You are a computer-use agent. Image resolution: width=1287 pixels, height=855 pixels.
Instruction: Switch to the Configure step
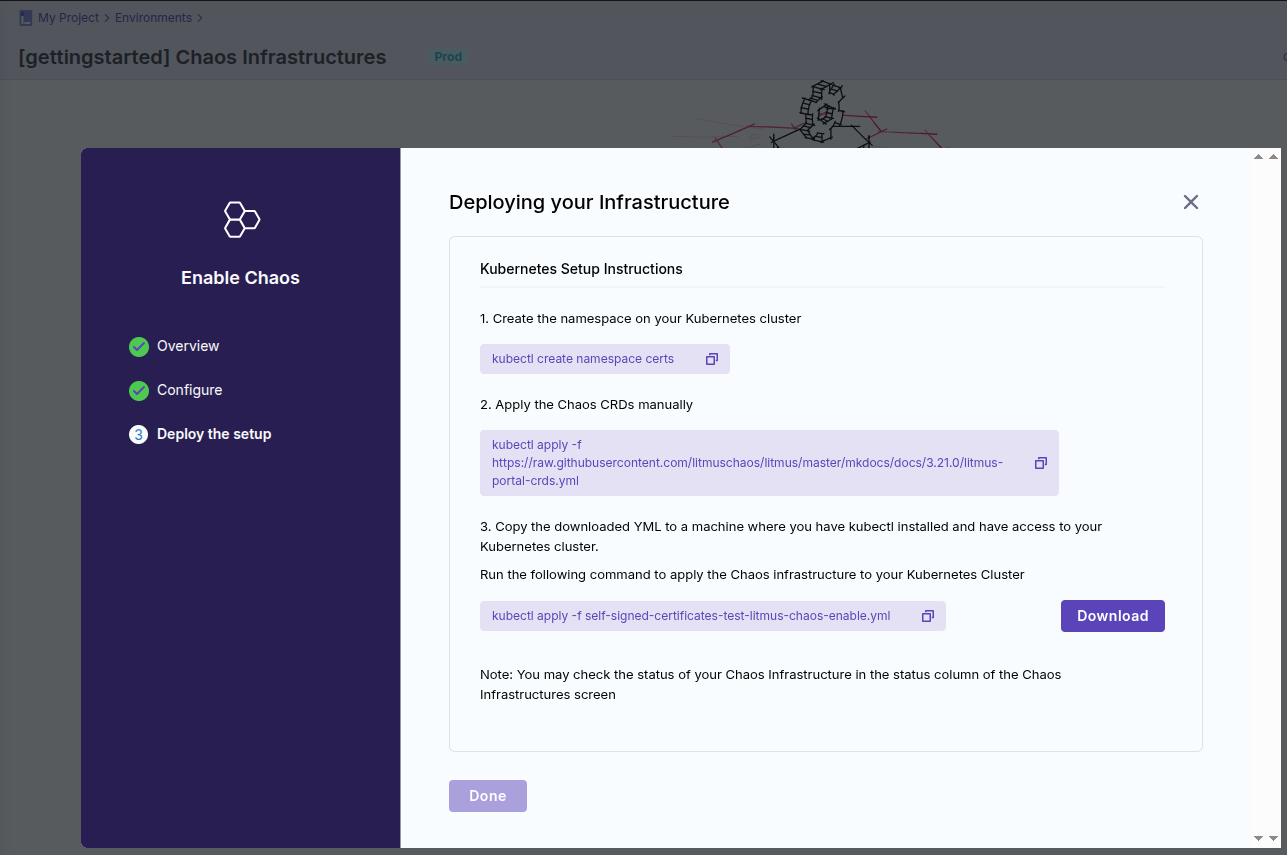[x=189, y=390]
